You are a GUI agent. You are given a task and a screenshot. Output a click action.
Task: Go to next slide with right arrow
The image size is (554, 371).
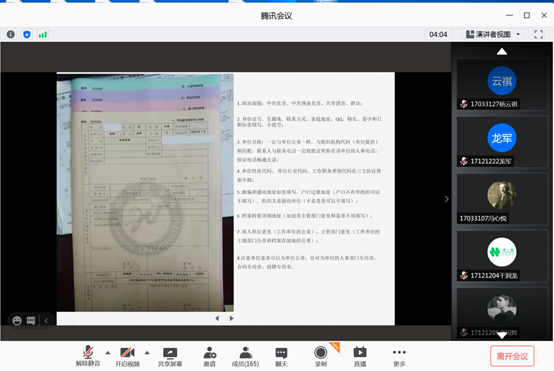tap(231, 318)
